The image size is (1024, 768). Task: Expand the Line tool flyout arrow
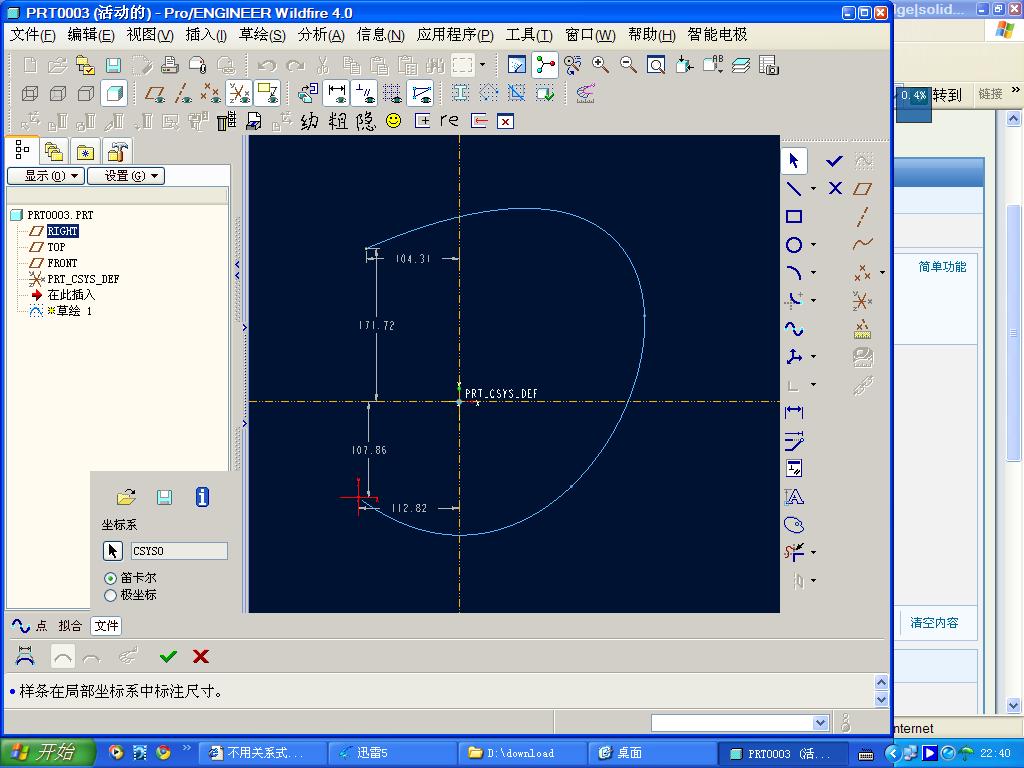(x=814, y=189)
